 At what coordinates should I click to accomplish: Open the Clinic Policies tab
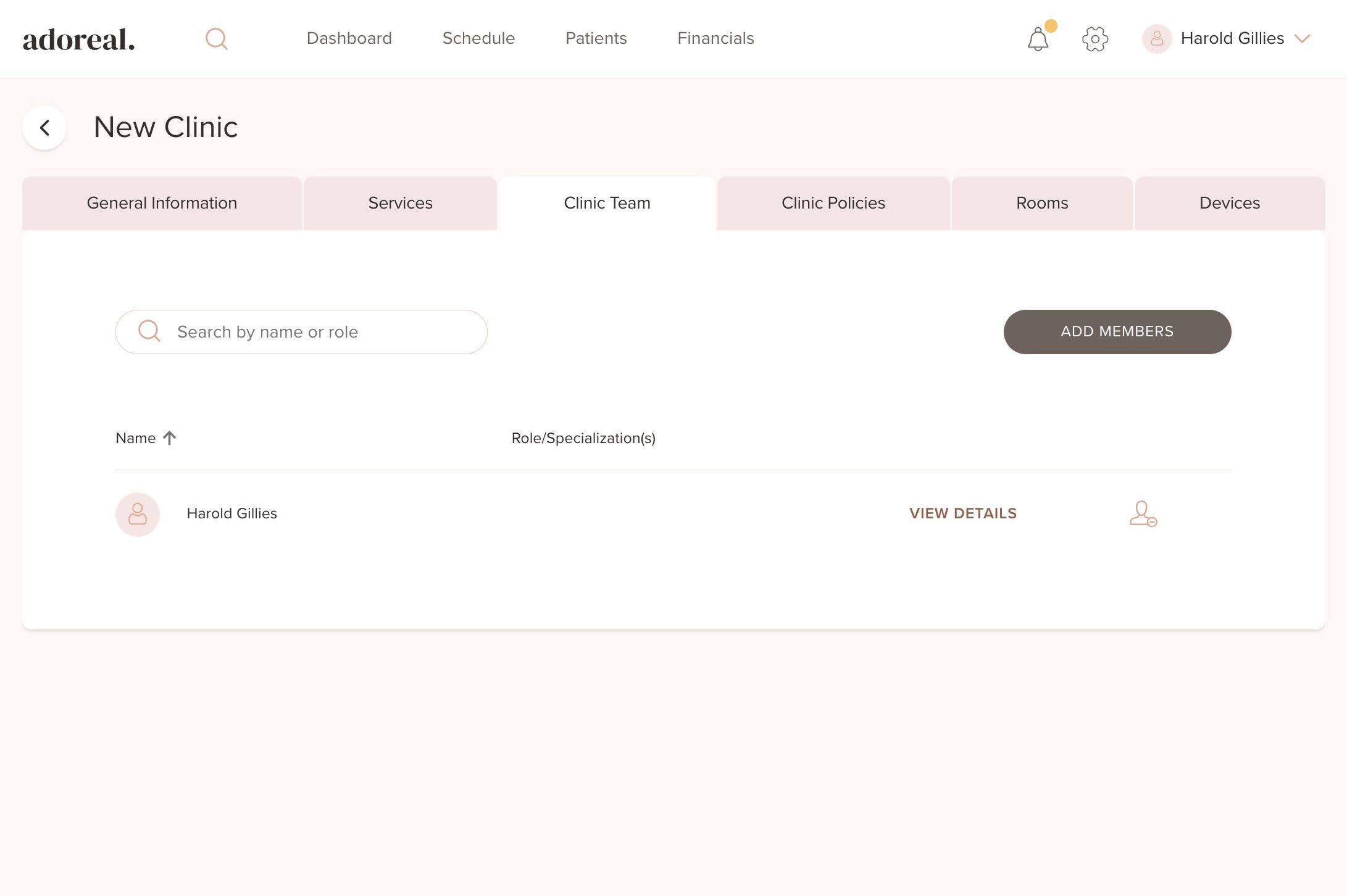tap(833, 203)
